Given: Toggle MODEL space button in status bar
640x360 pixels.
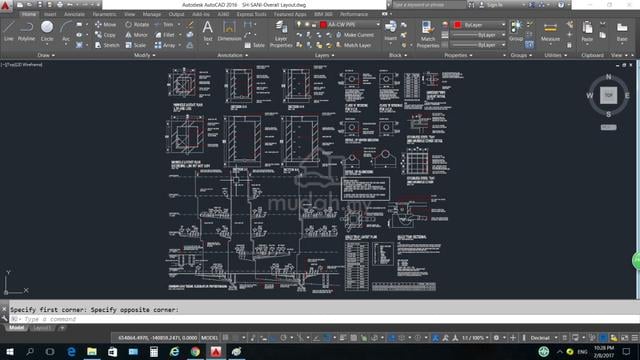Looking at the screenshot, I should (x=209, y=338).
